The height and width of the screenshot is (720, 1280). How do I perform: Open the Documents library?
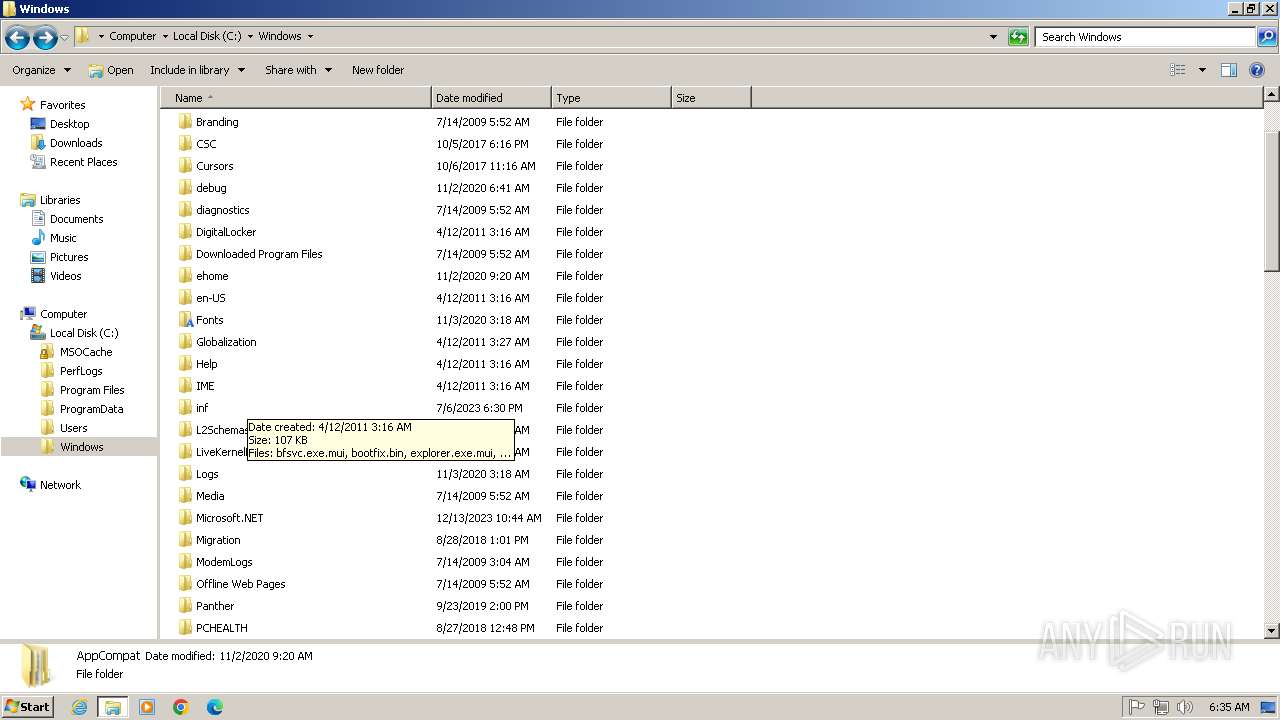coord(76,219)
